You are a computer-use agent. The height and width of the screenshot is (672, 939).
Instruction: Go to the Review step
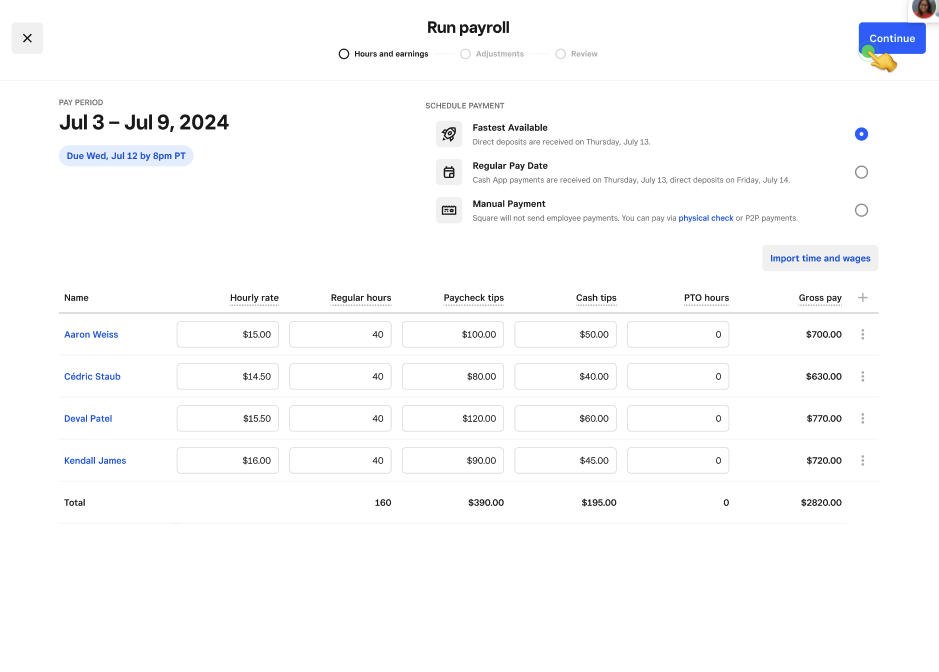pos(559,53)
